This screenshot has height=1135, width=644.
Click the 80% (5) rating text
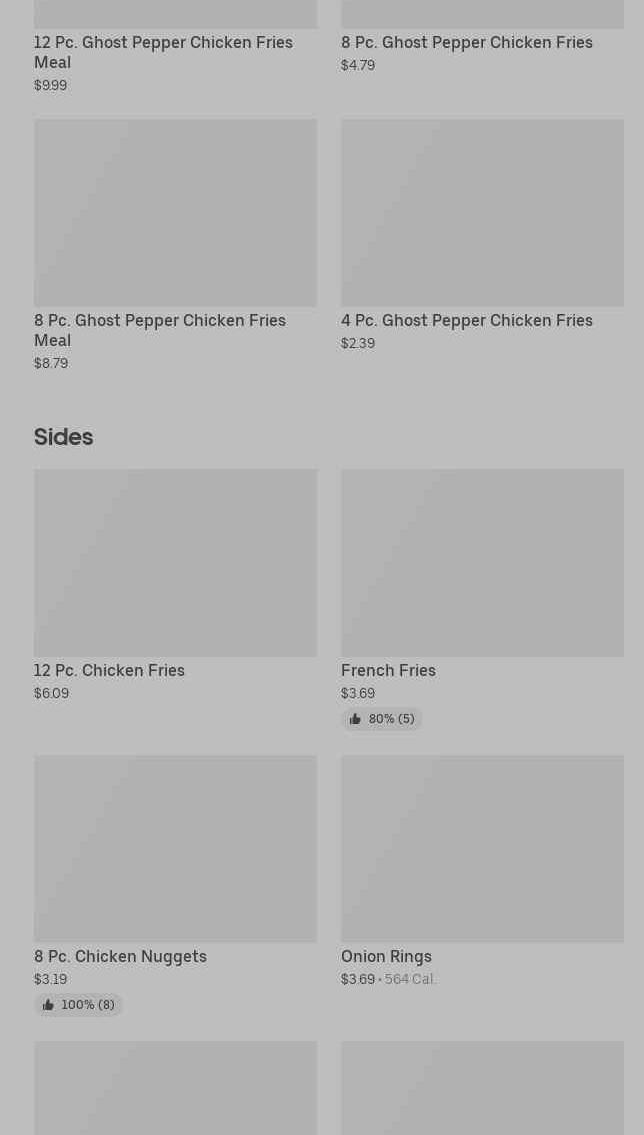(x=391, y=719)
